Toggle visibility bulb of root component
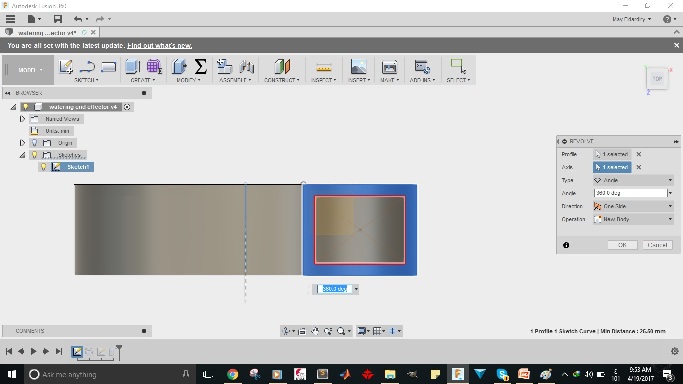 (26, 107)
